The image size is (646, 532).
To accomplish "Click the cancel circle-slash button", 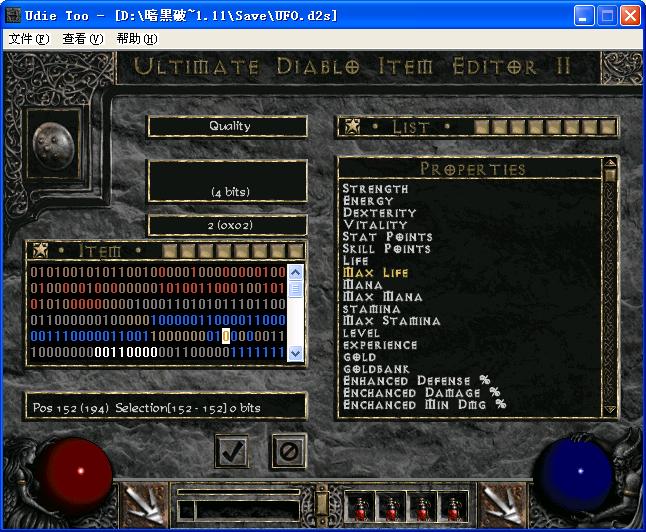I will click(x=289, y=451).
